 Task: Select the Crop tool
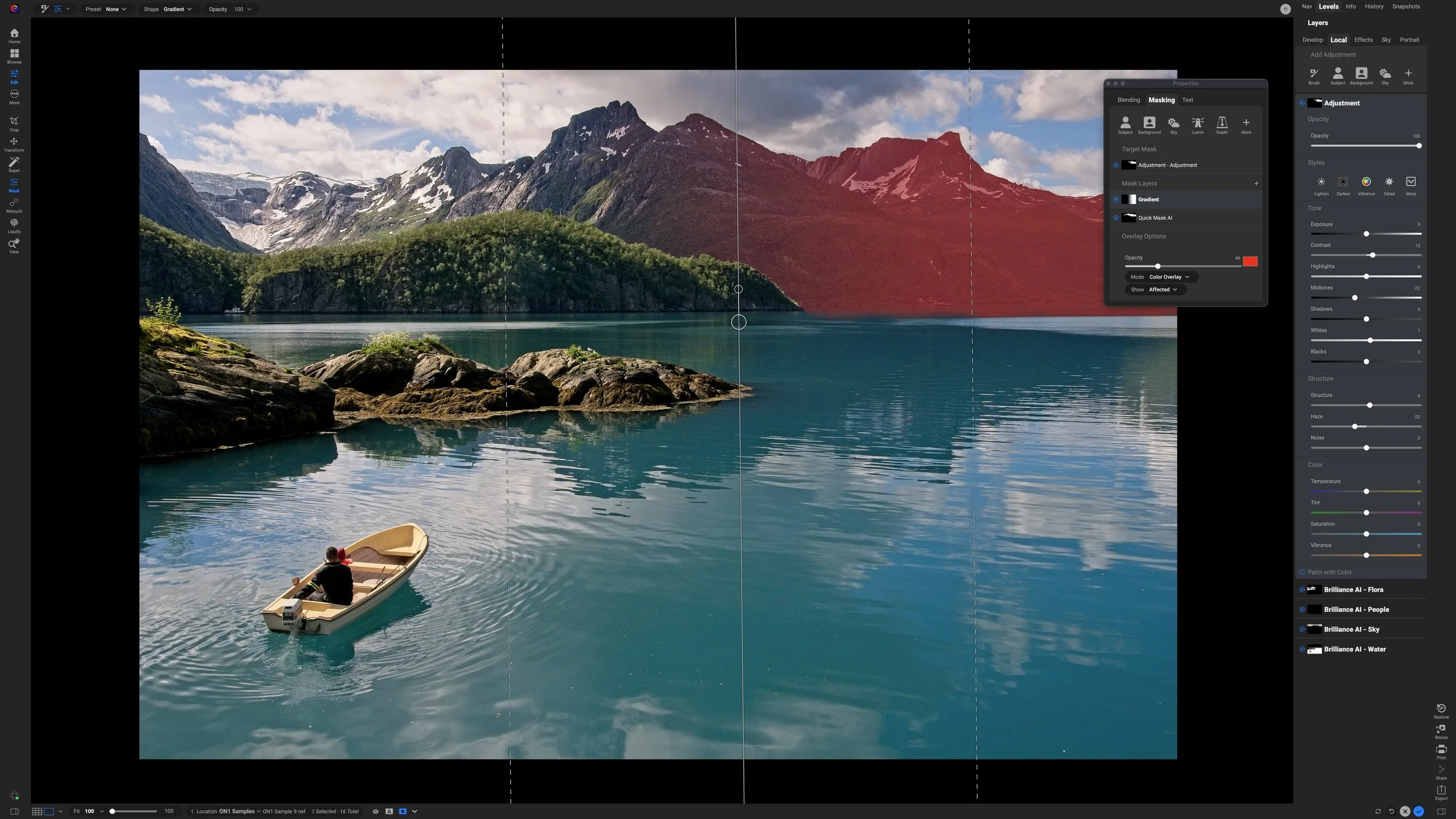(14, 123)
